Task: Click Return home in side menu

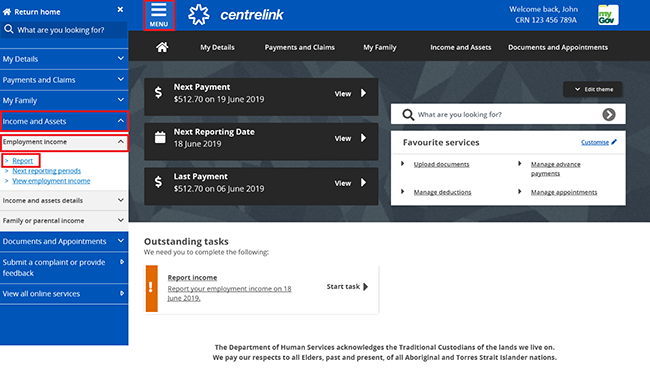Action: (x=37, y=12)
